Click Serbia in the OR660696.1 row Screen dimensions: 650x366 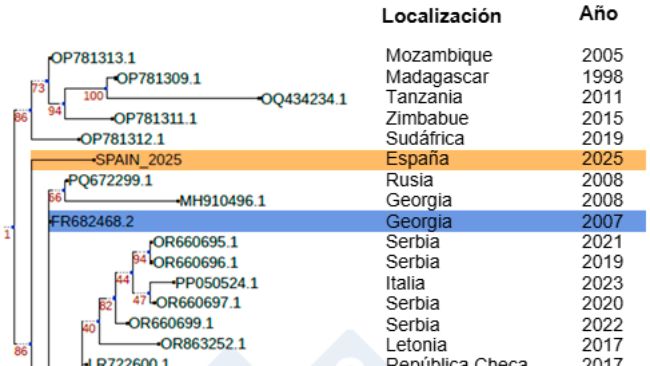point(412,262)
